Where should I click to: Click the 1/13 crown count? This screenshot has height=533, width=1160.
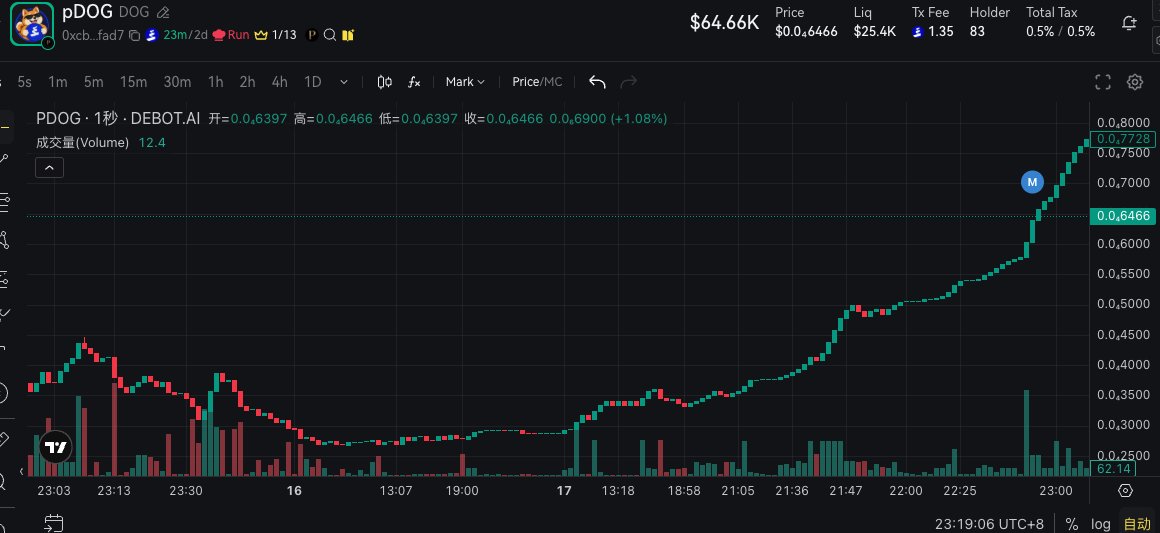284,35
